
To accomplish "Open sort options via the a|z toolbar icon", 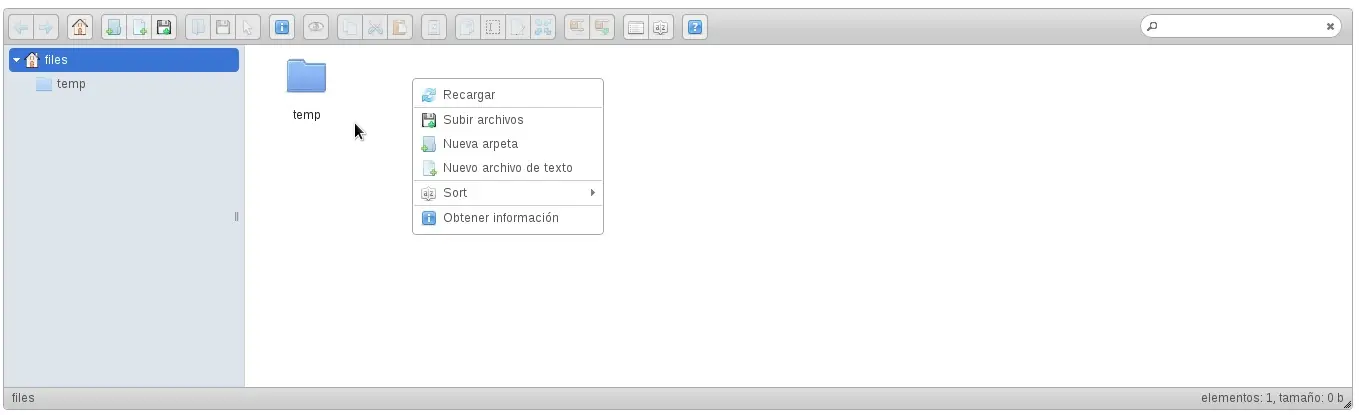I will coord(660,28).
